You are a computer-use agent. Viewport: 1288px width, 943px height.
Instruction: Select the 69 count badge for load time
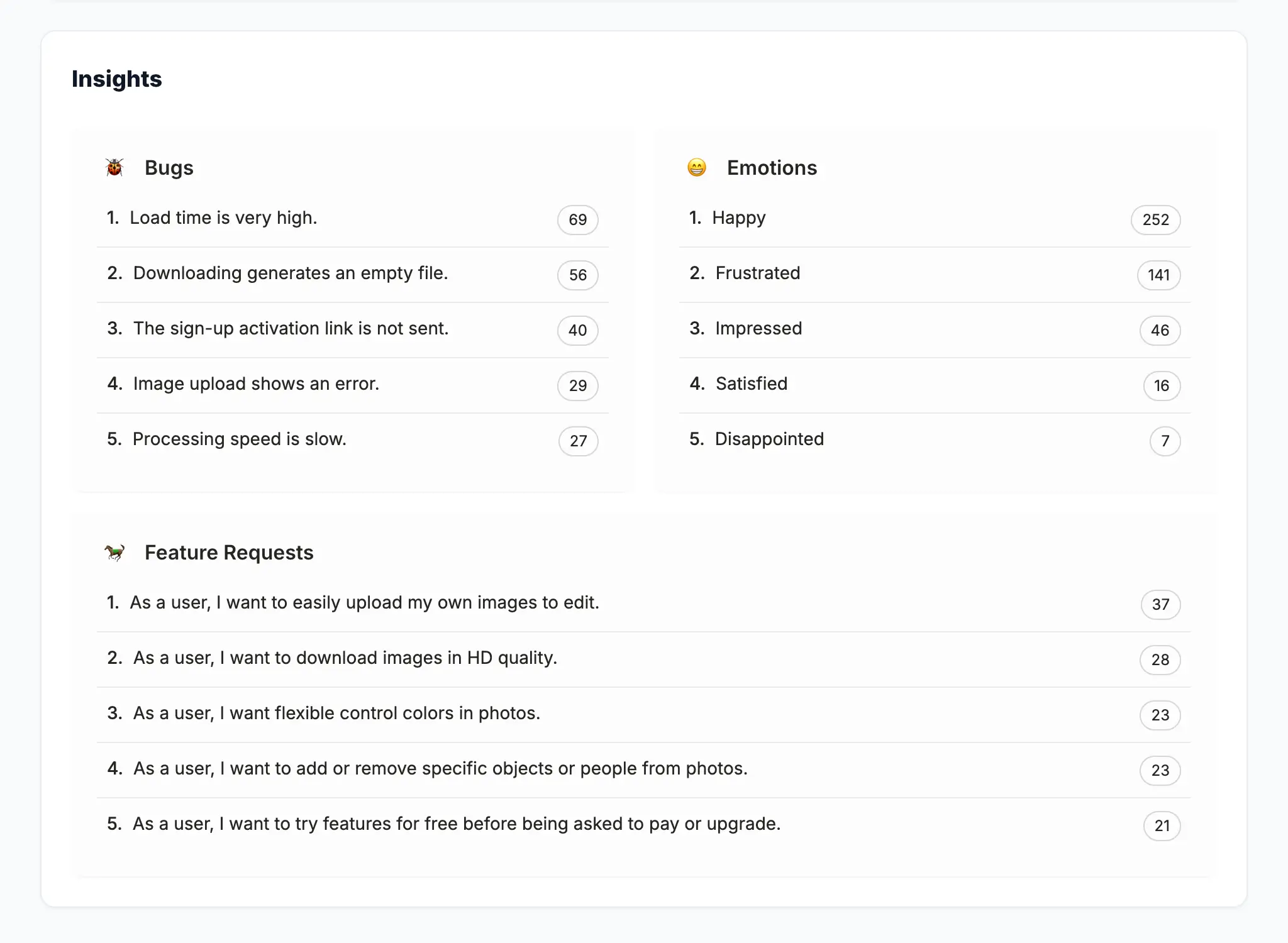(577, 219)
